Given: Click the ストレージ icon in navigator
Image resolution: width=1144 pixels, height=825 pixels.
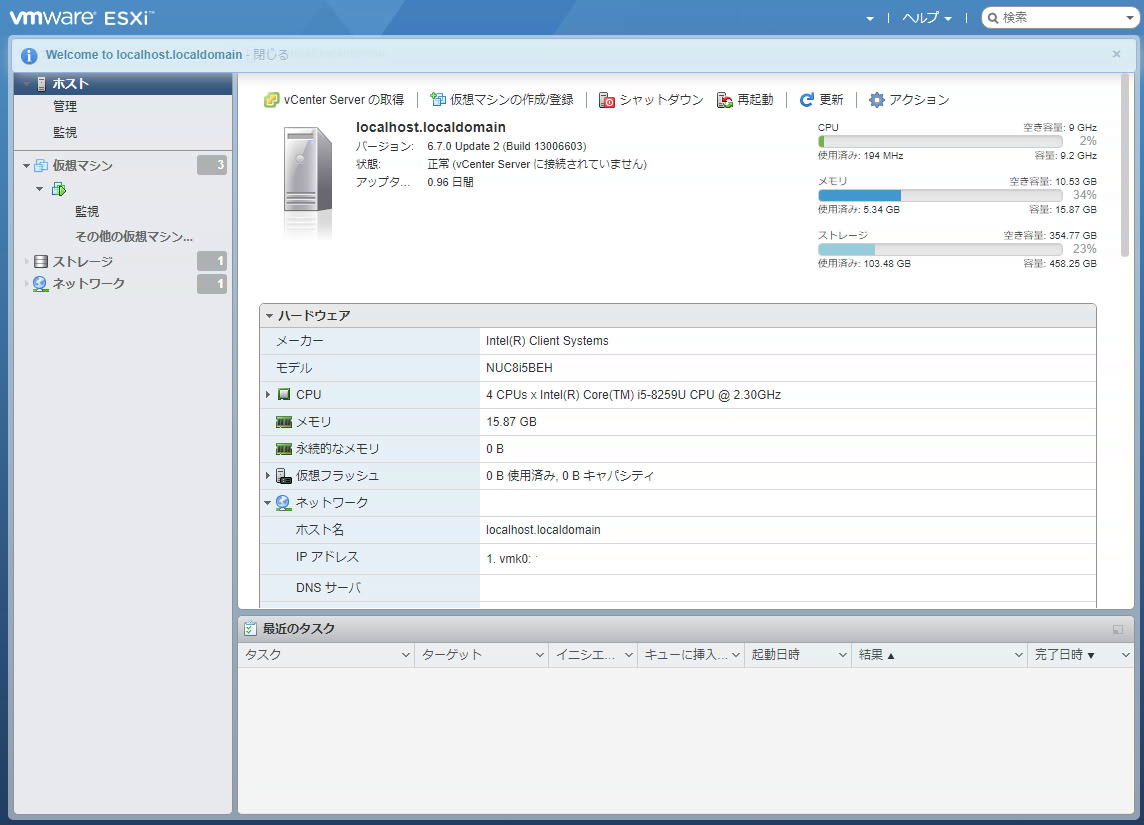Looking at the screenshot, I should click(41, 261).
